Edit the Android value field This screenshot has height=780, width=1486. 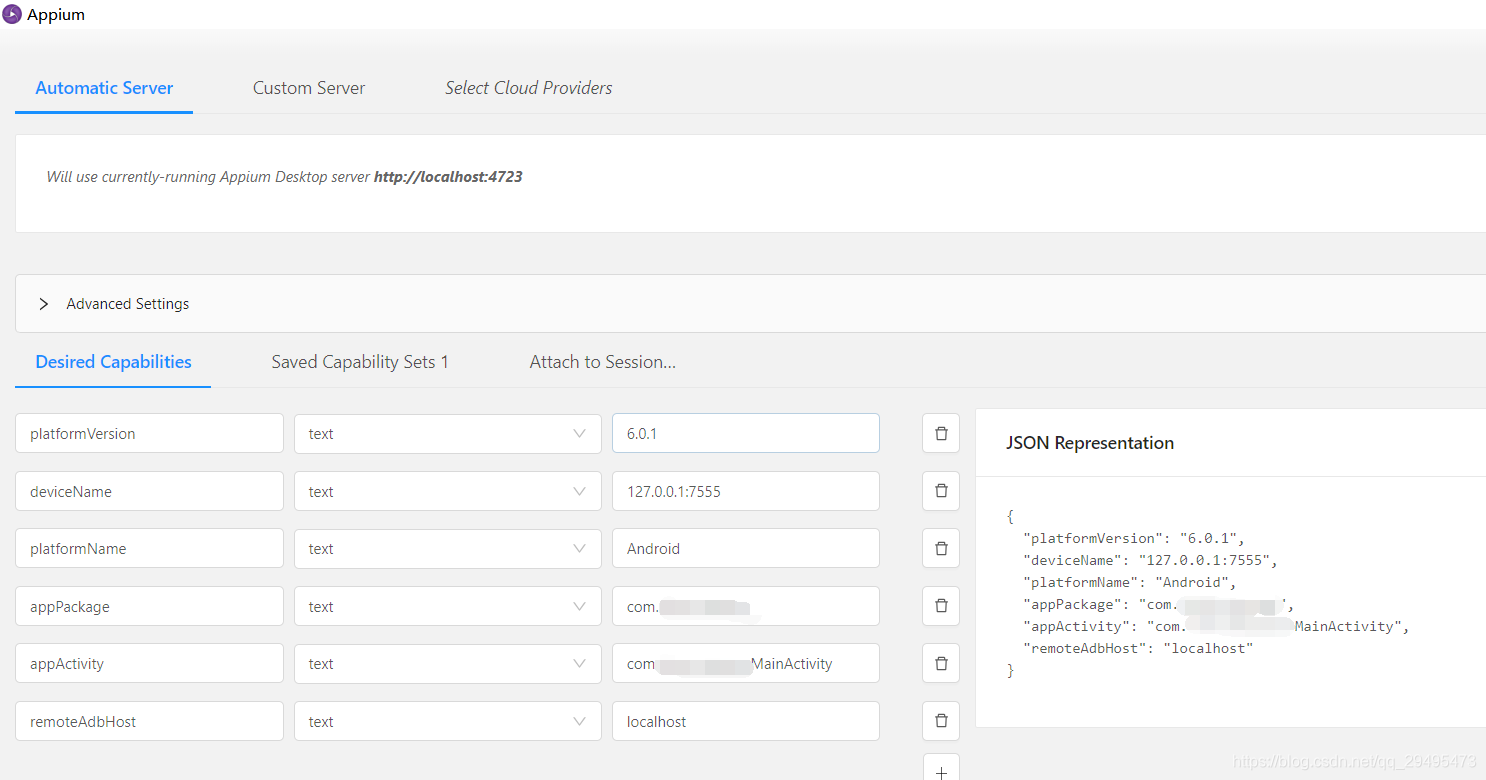[x=746, y=549]
